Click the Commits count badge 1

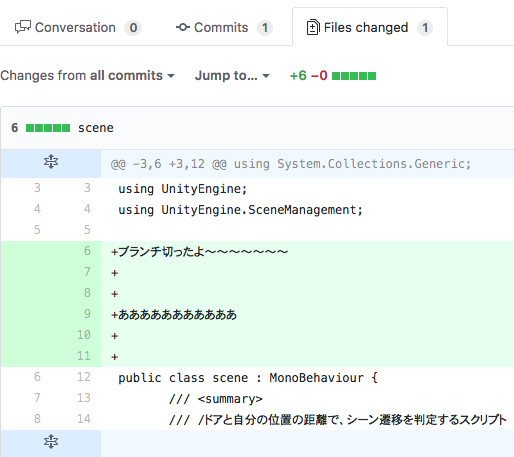pyautogui.click(x=265, y=28)
